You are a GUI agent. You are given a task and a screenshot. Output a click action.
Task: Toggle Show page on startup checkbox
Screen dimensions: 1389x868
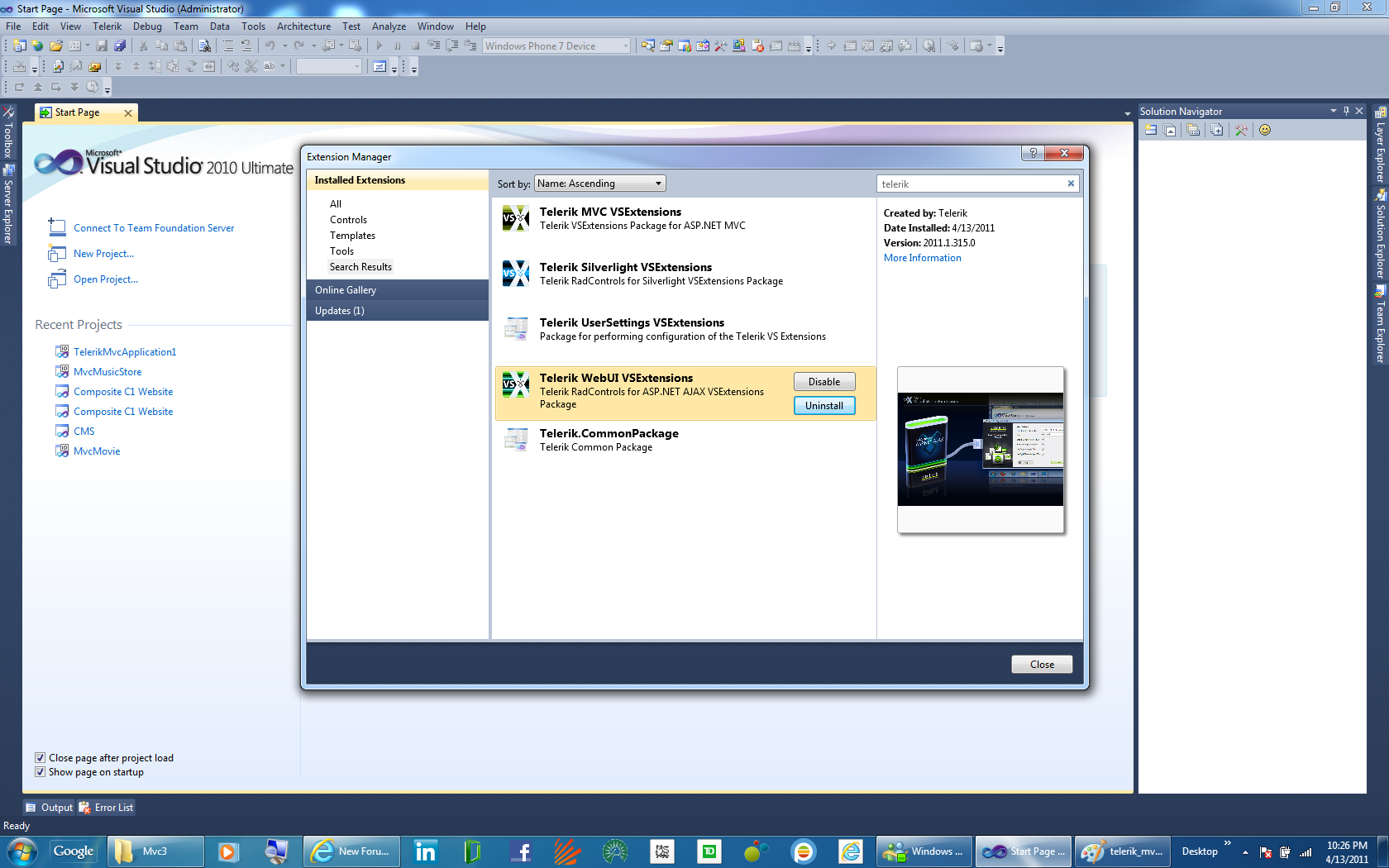(40, 772)
